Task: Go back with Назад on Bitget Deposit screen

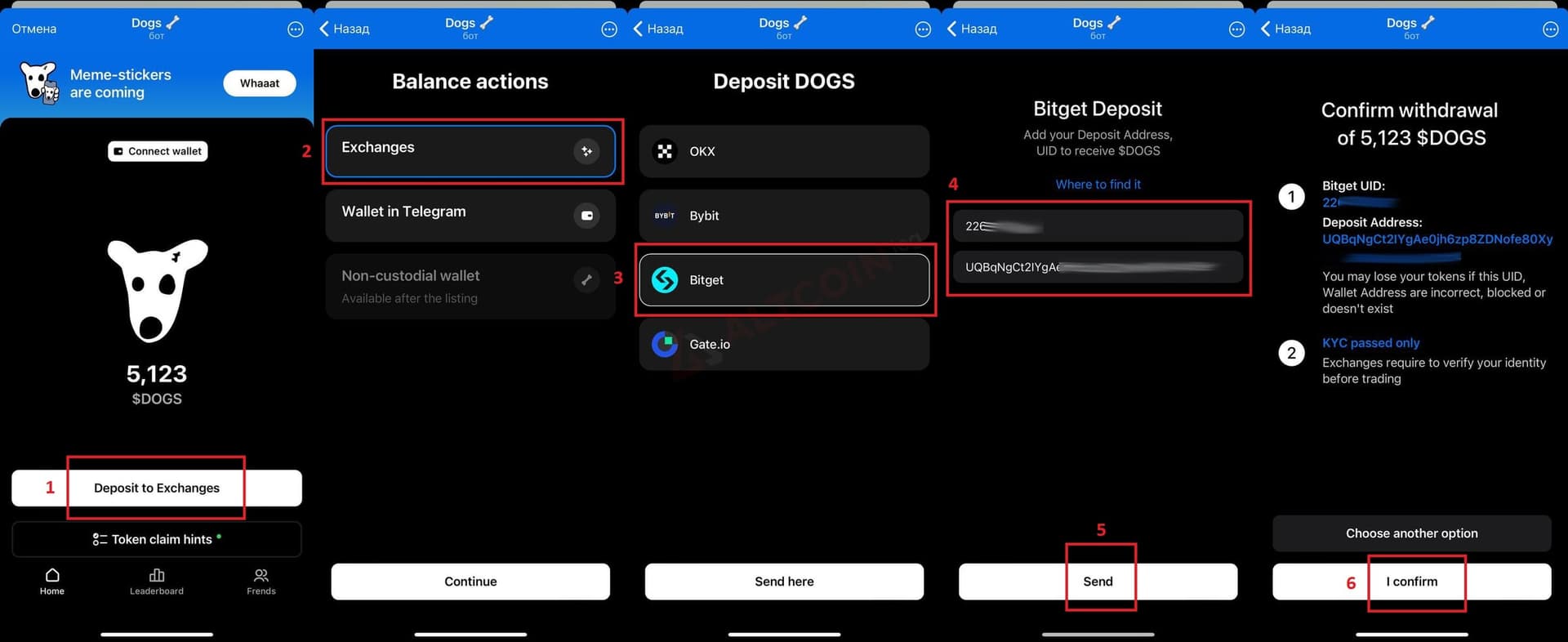Action: 972,29
